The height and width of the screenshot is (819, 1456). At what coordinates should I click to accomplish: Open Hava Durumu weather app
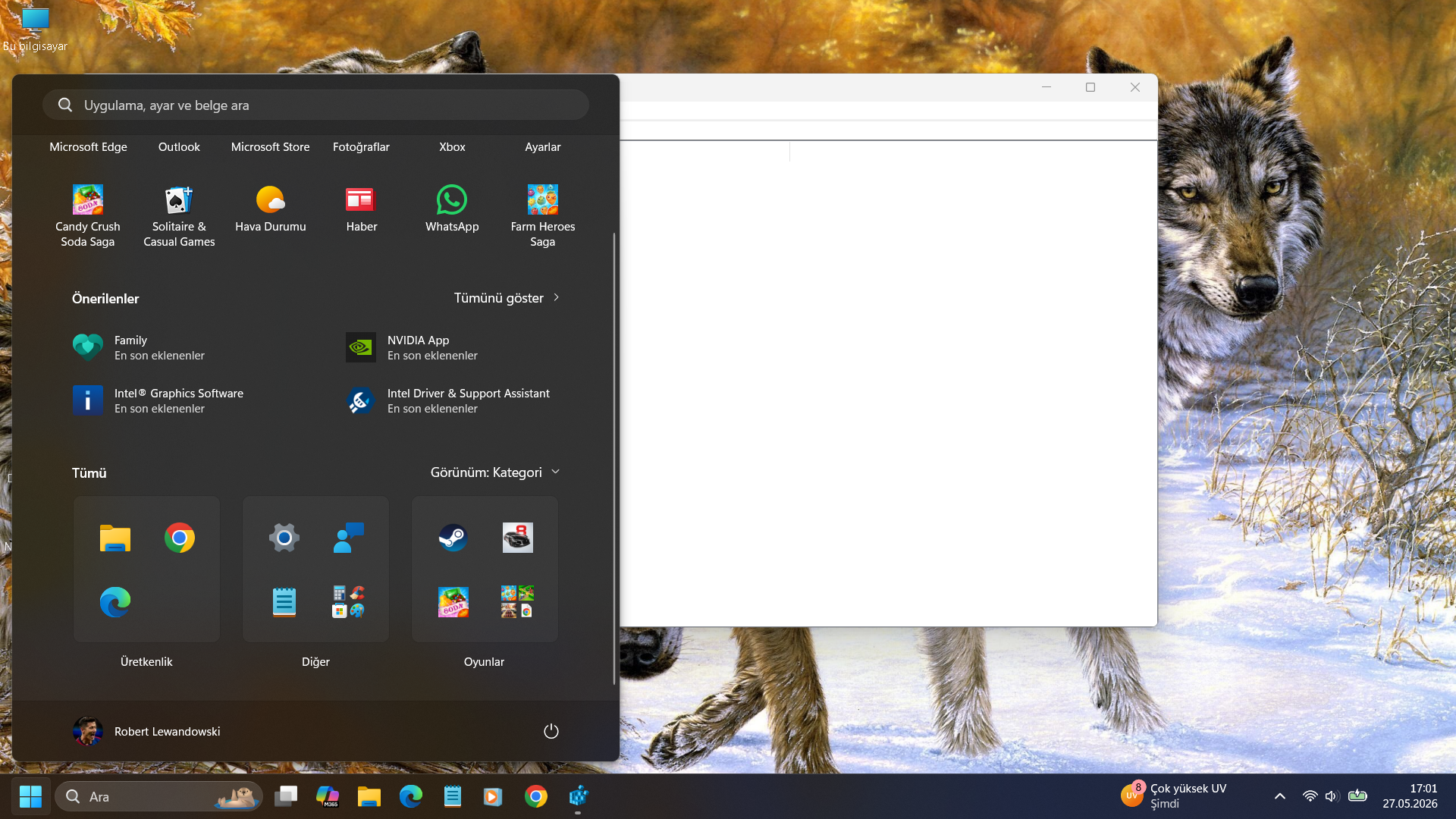270,209
